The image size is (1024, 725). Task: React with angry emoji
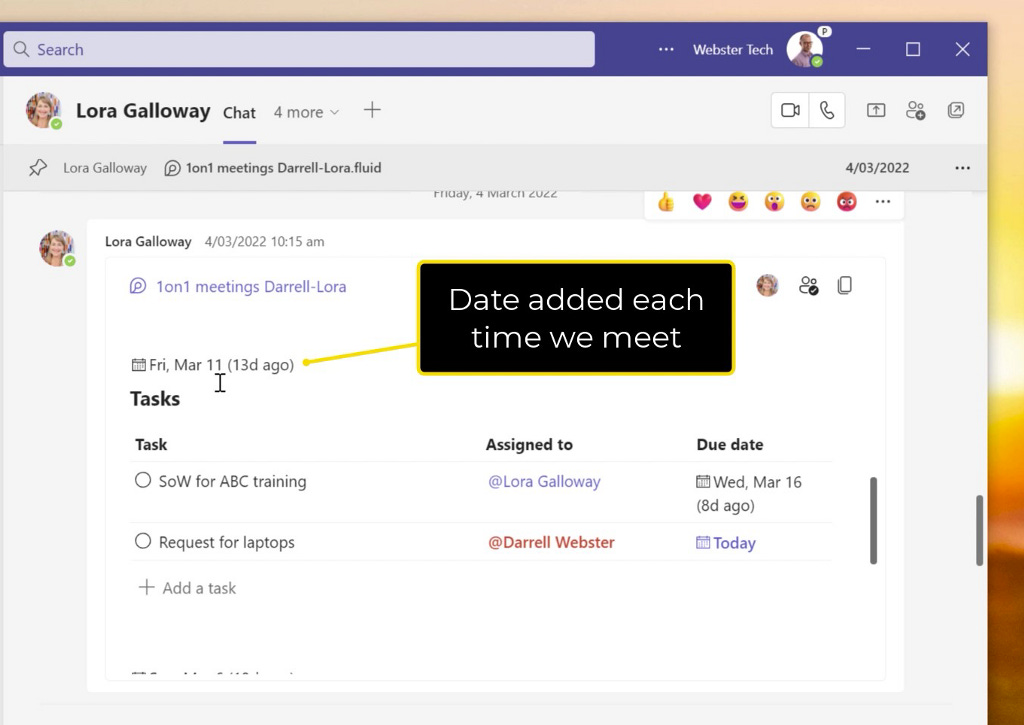click(x=846, y=202)
